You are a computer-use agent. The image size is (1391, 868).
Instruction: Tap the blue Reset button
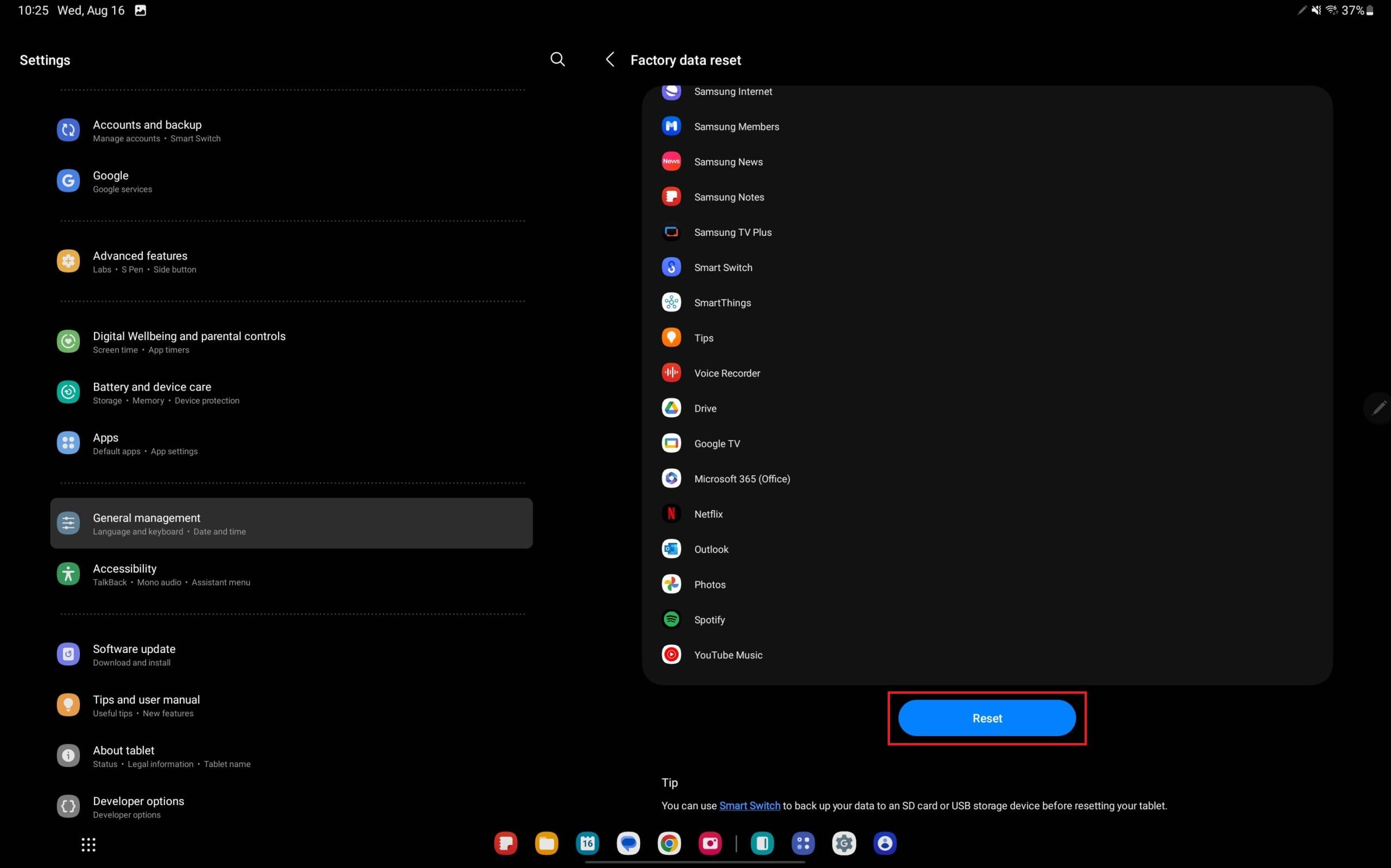[x=987, y=718]
